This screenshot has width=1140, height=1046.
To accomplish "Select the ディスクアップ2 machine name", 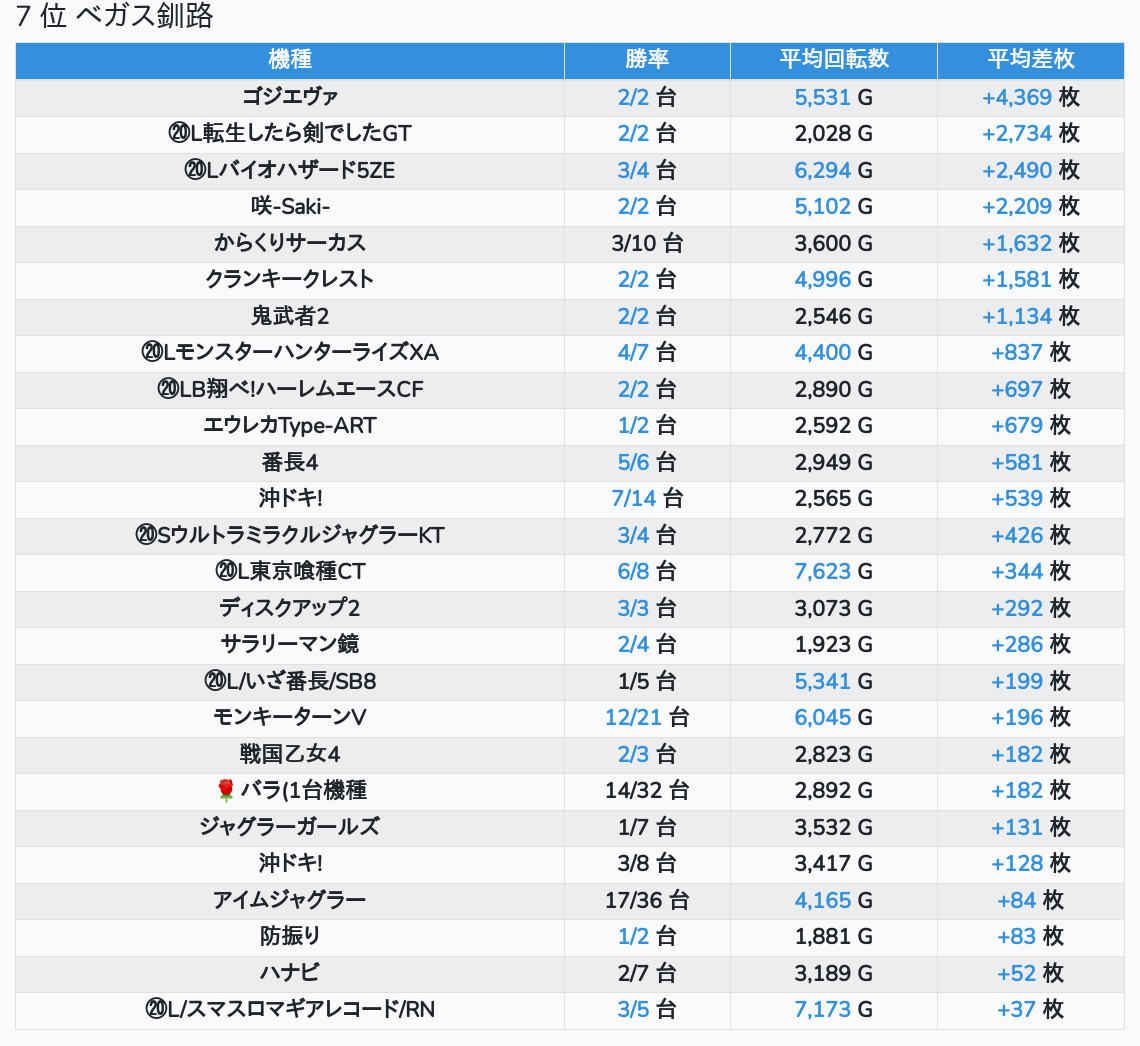I will [289, 608].
